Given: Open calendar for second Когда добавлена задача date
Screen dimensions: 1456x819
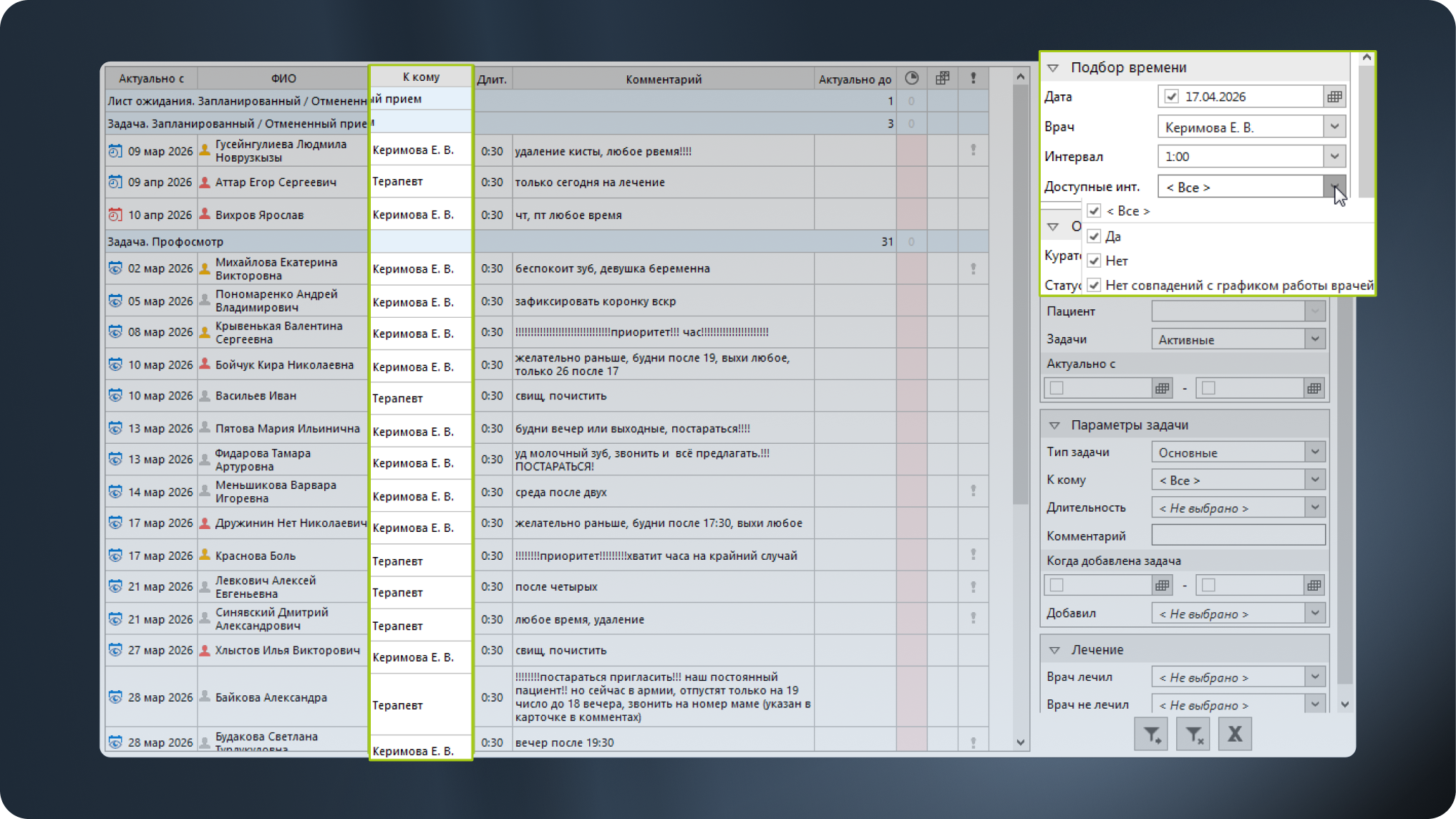Looking at the screenshot, I should 1314,586.
